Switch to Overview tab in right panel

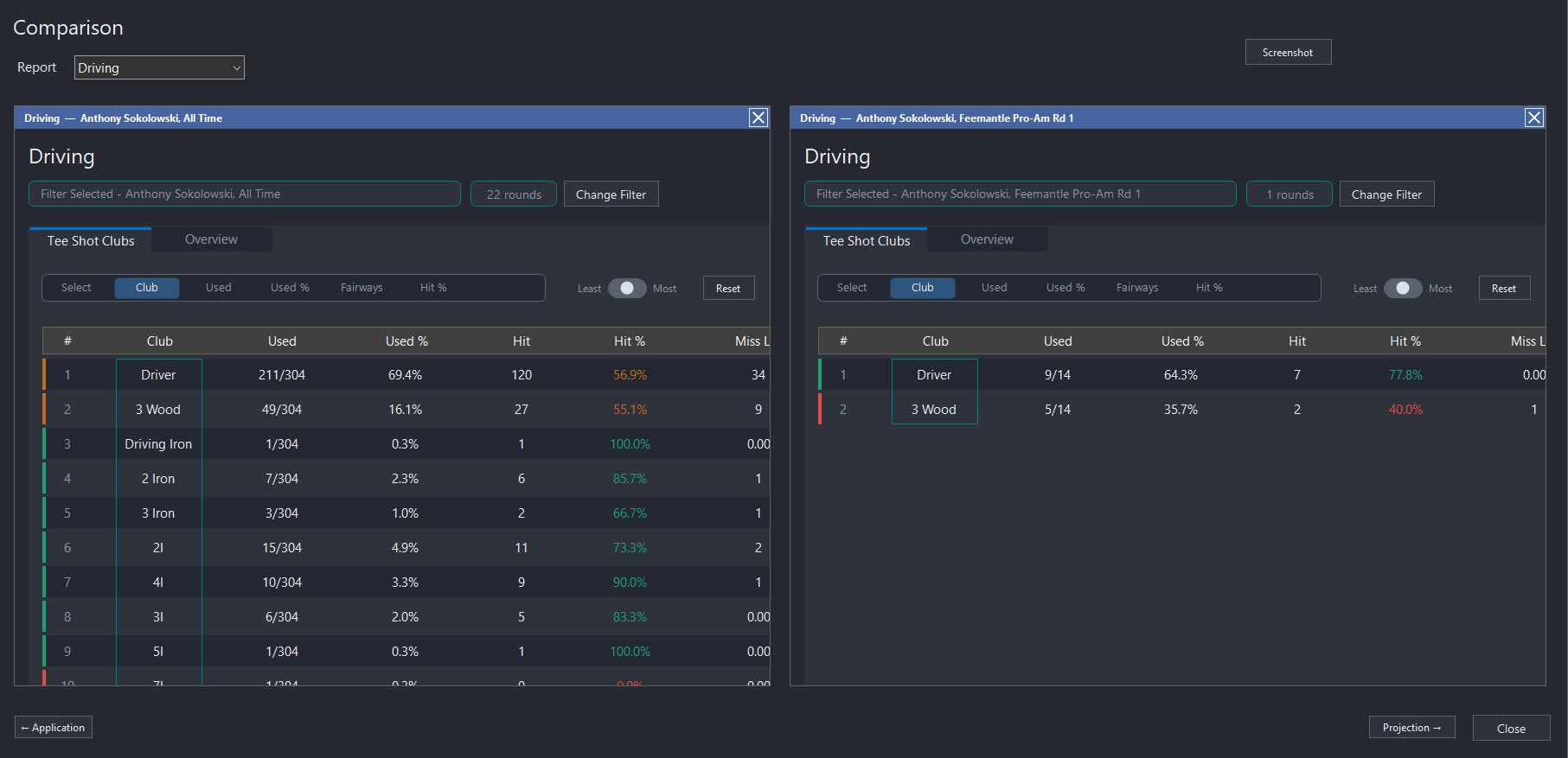[987, 239]
